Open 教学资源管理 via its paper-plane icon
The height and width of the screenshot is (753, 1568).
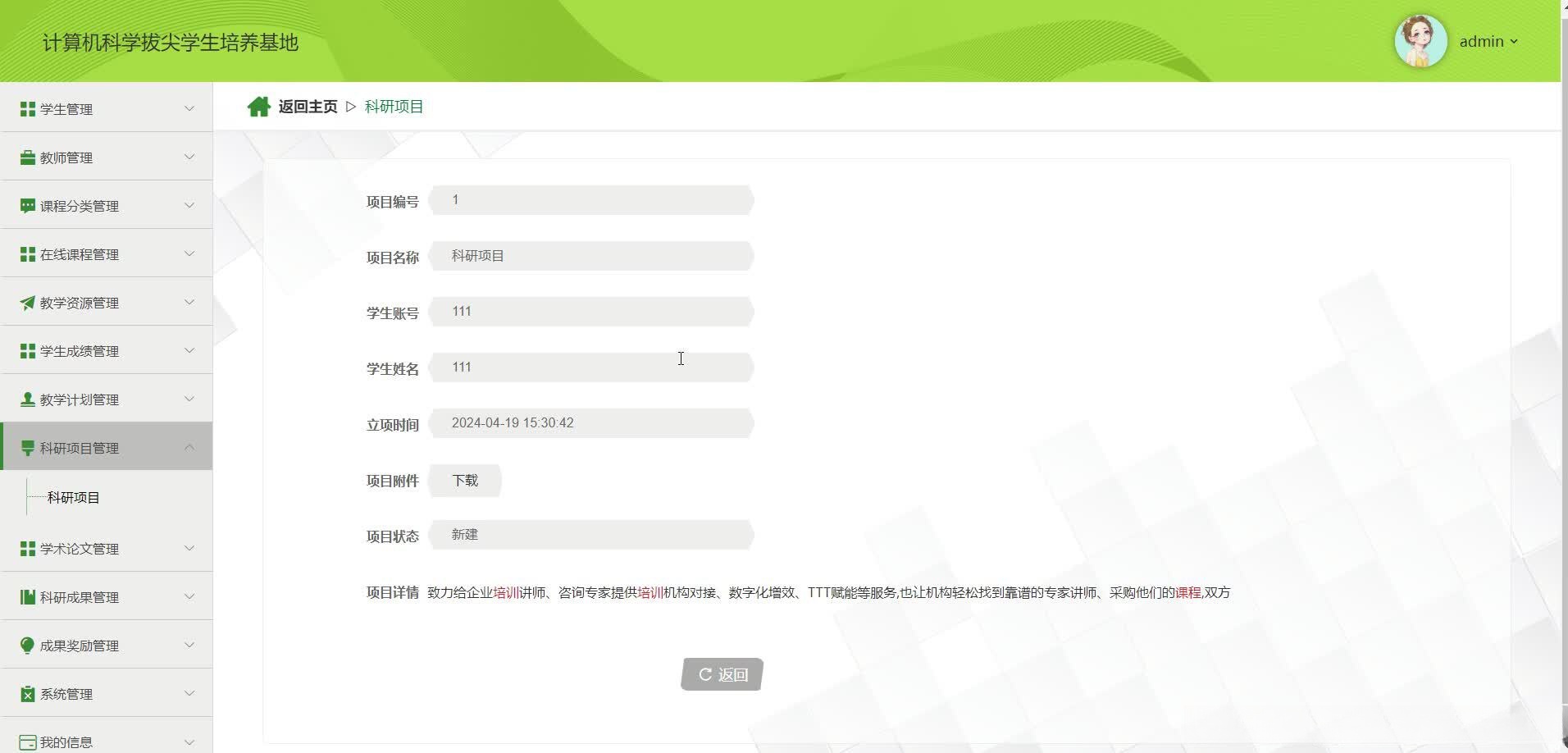click(x=27, y=302)
